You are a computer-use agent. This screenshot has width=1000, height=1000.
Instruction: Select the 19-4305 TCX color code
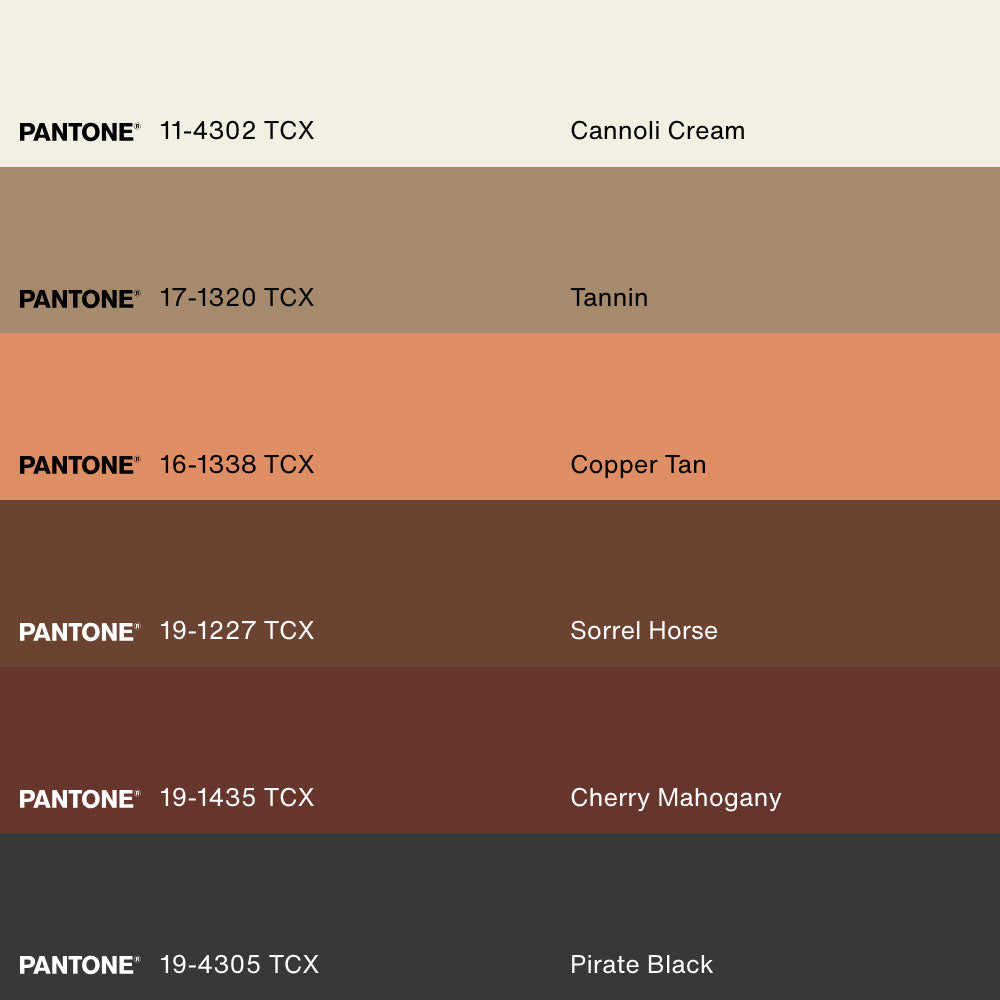pyautogui.click(x=239, y=965)
